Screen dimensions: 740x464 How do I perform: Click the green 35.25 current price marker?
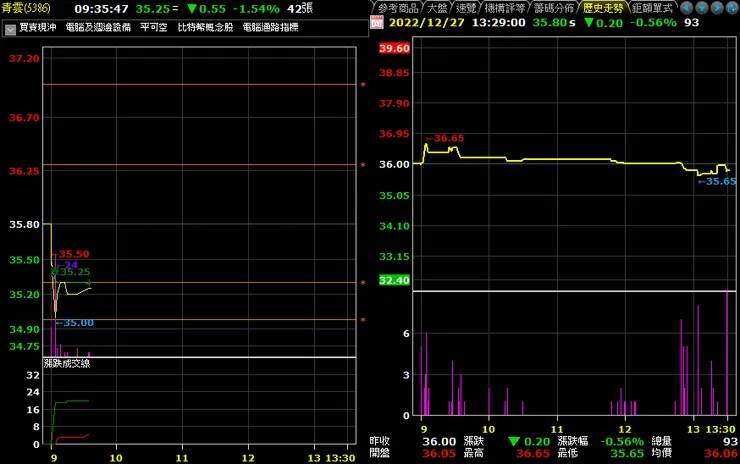(x=74, y=272)
